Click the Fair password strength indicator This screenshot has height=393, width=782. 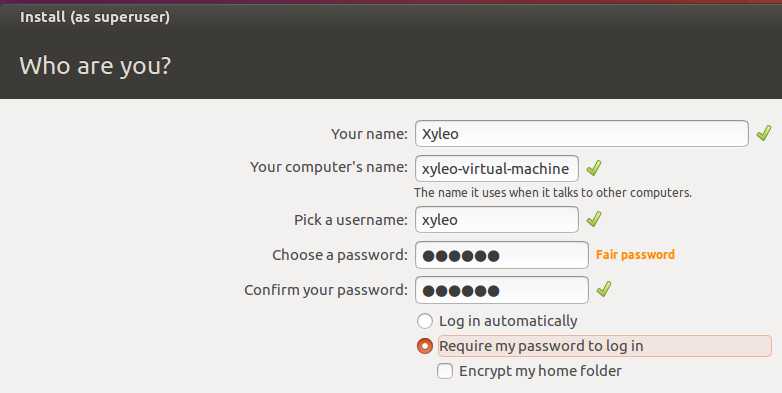coord(635,254)
